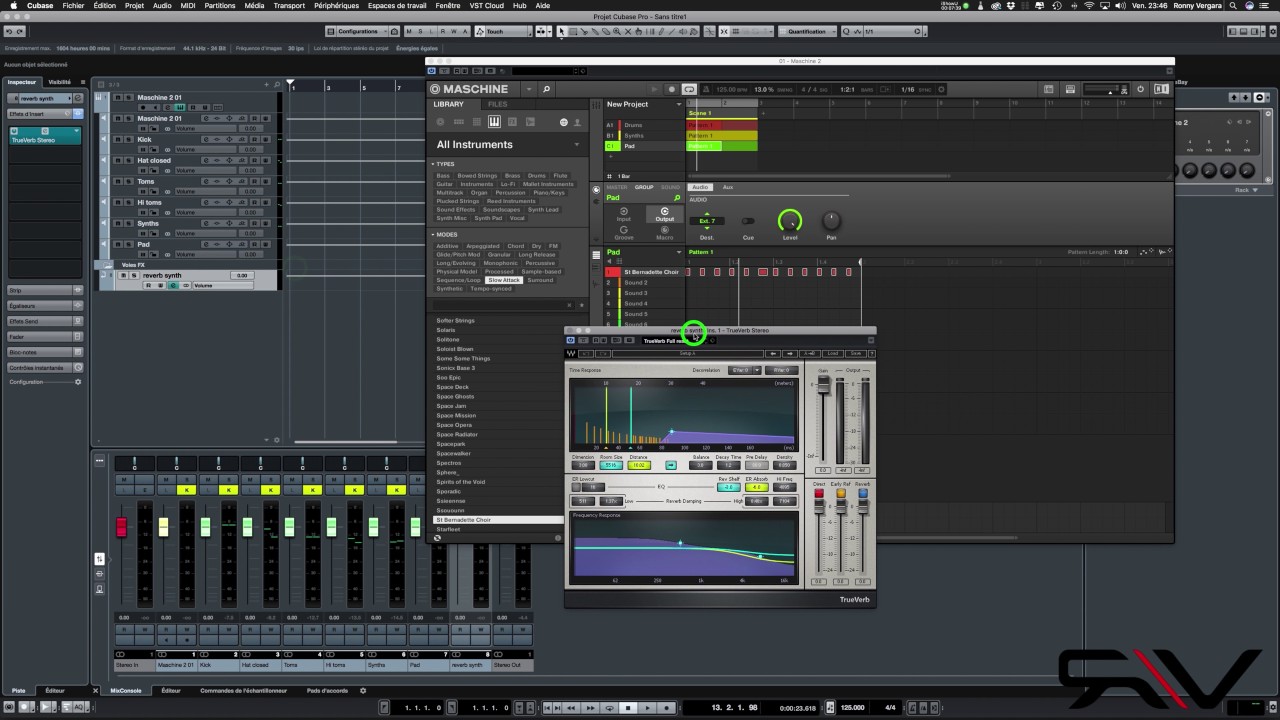Open the Transport menu in menu bar
Screen dimensions: 1280x720
coord(289,5)
